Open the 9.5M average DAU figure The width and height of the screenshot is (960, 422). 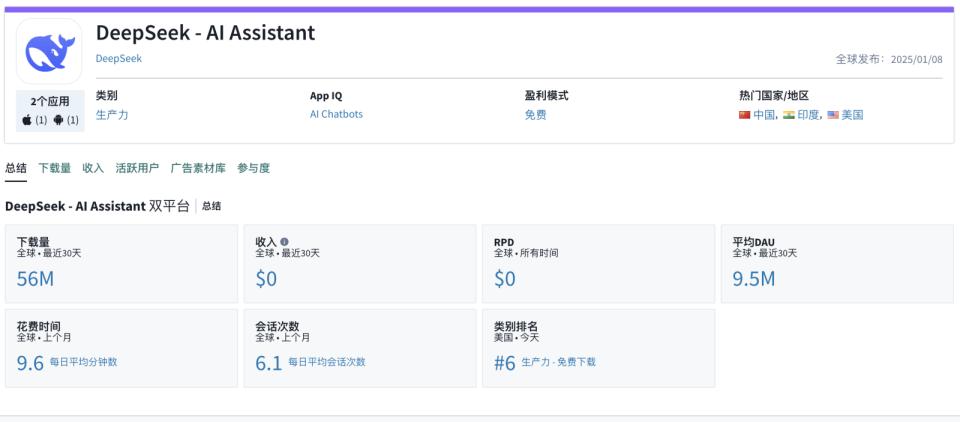[753, 279]
